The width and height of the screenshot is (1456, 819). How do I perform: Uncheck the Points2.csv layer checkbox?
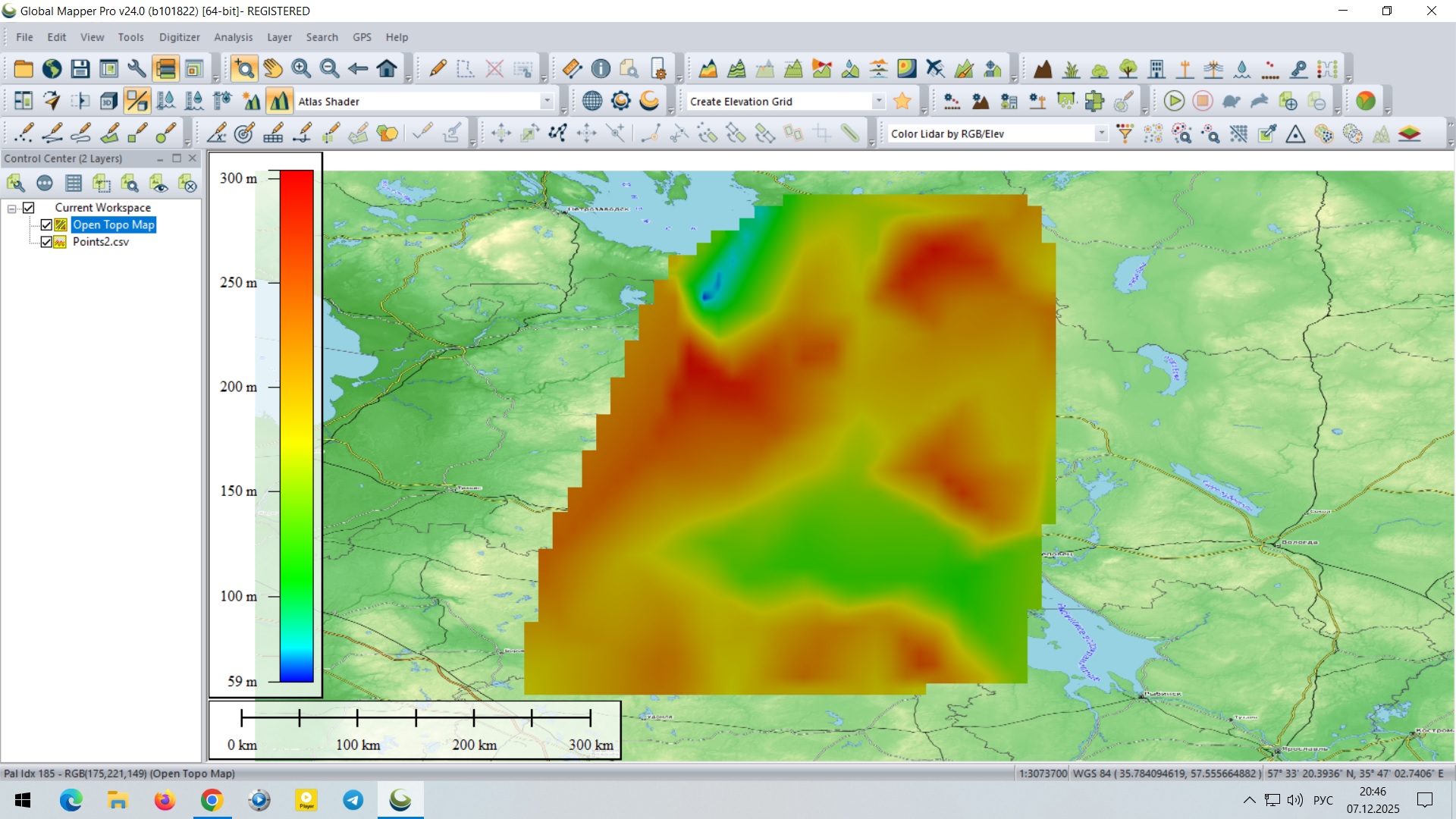tap(46, 242)
